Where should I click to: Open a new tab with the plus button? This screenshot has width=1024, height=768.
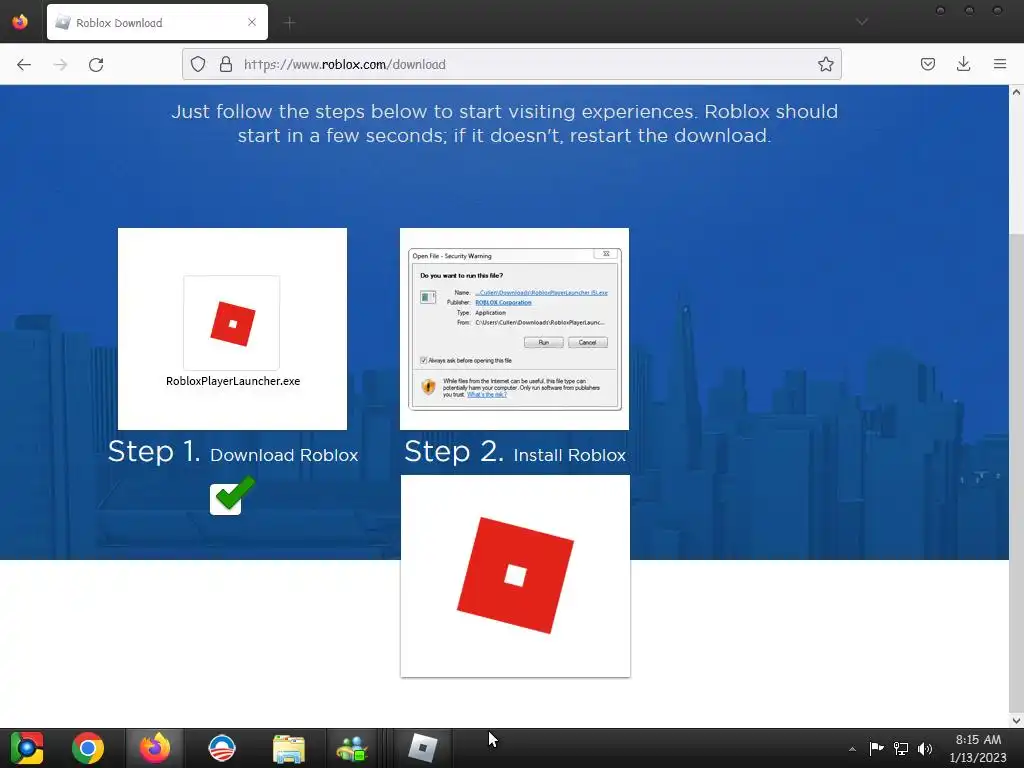[x=290, y=23]
